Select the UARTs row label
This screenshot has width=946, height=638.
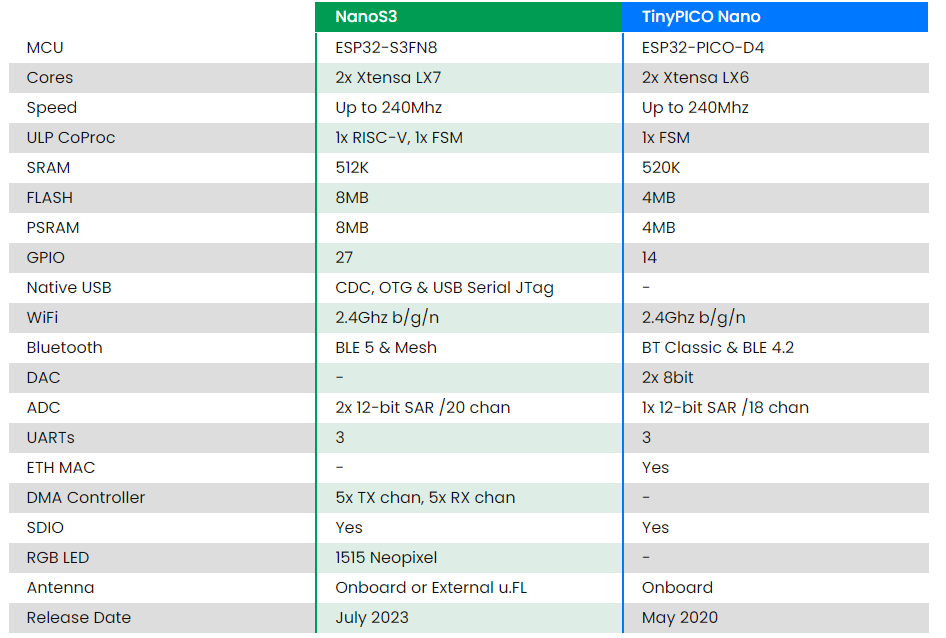tap(50, 438)
